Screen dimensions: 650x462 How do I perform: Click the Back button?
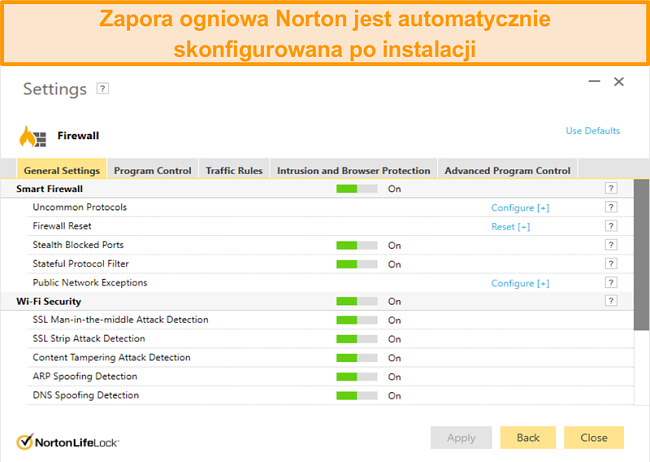click(x=528, y=438)
